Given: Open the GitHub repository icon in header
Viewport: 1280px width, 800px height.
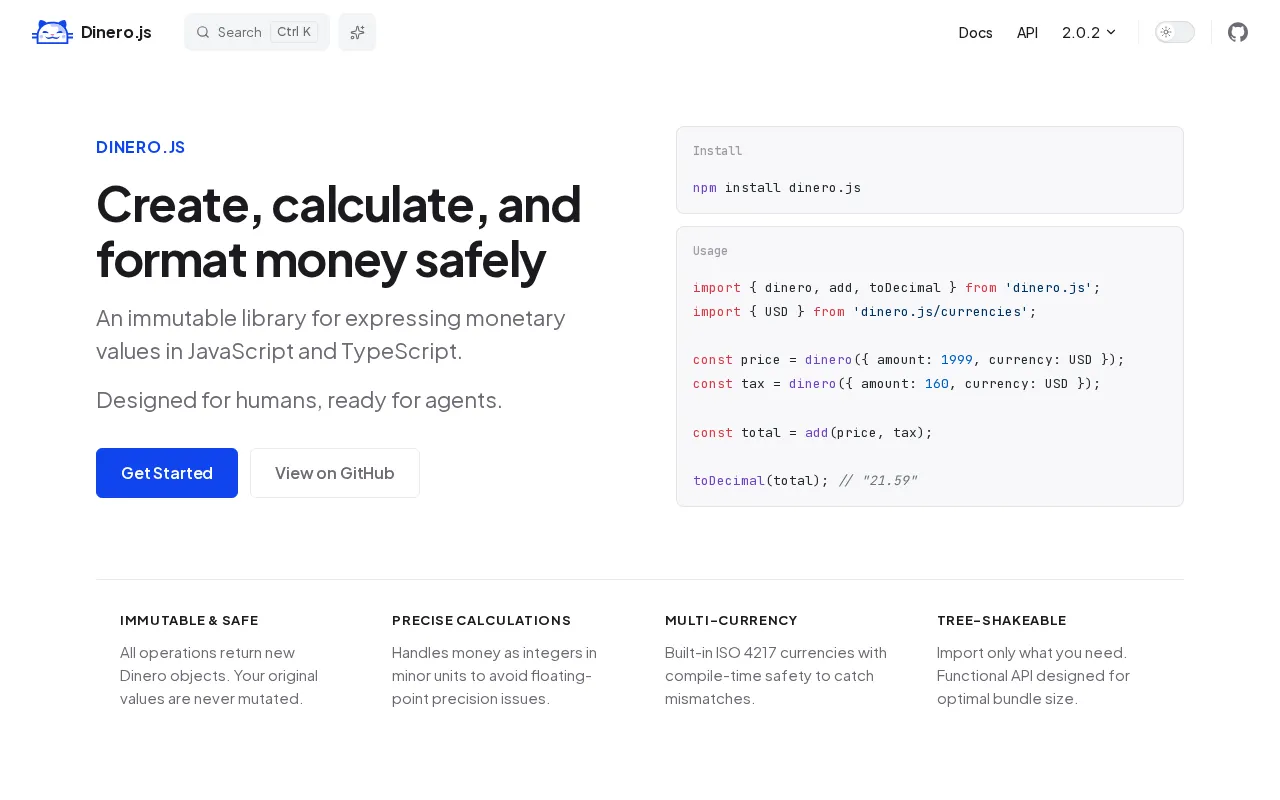Looking at the screenshot, I should pos(1238,32).
